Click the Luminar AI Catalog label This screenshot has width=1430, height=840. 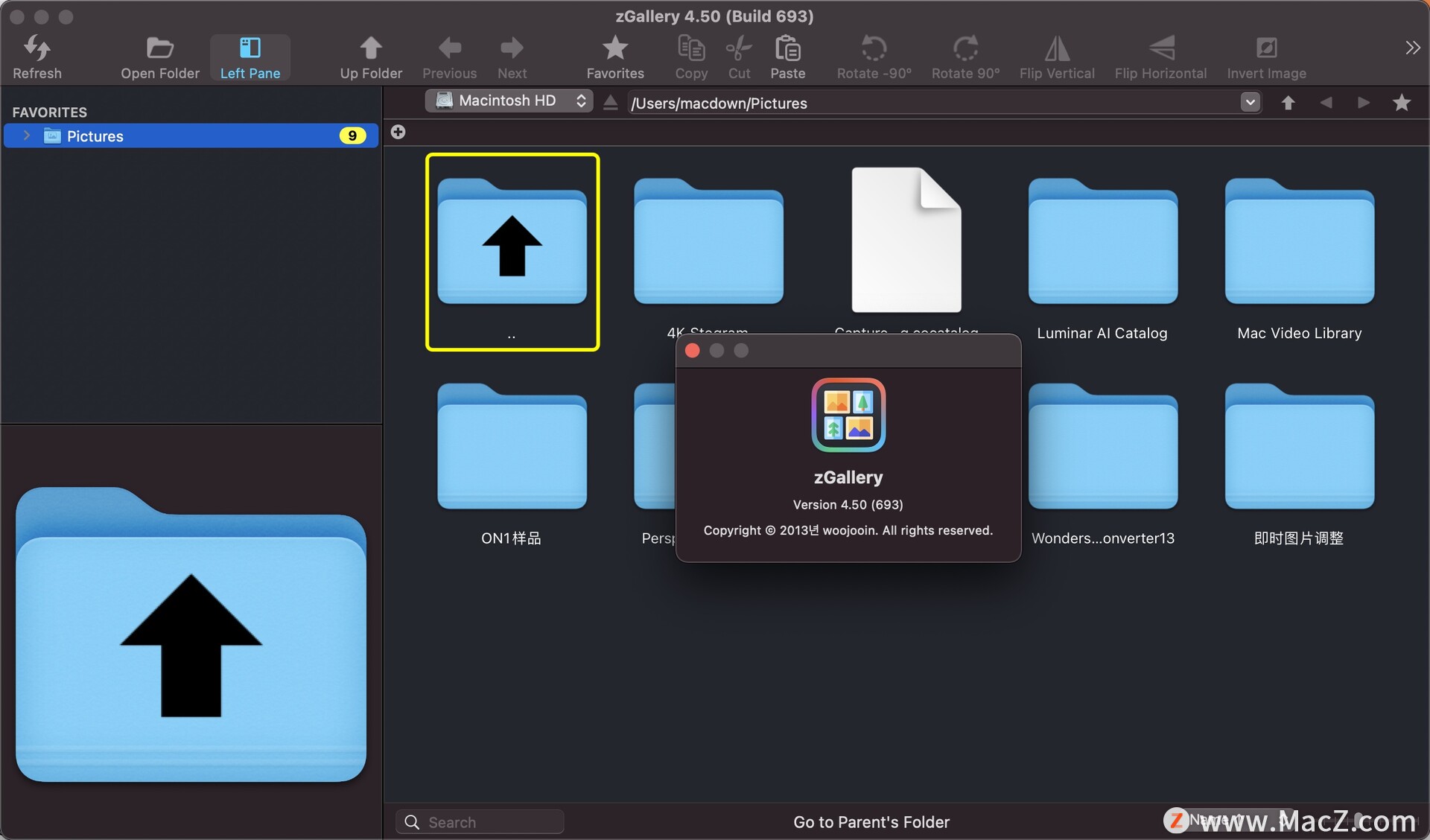pyautogui.click(x=1102, y=333)
